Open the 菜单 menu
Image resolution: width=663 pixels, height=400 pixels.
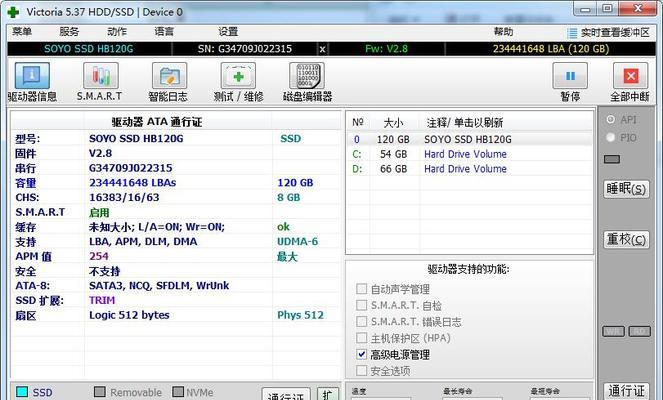click(22, 31)
